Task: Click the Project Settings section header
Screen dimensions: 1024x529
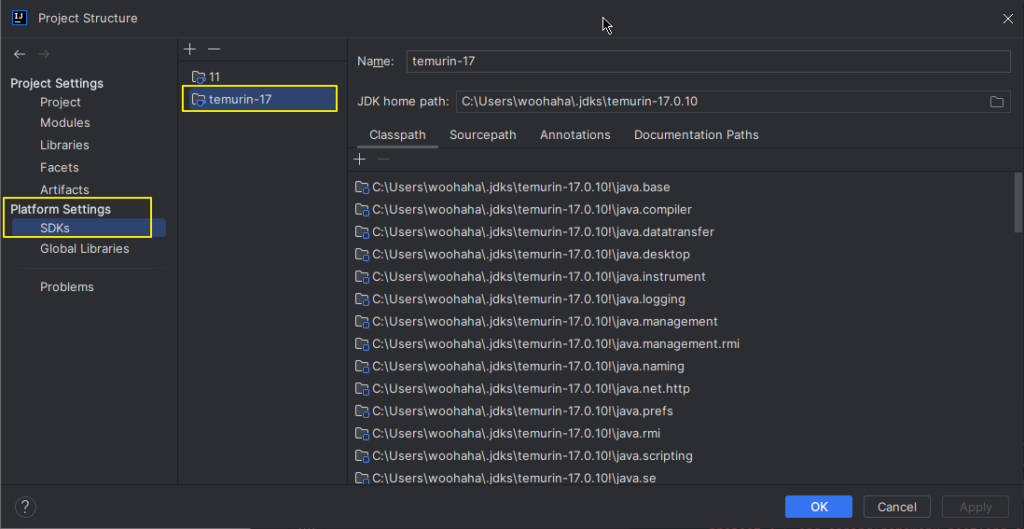Action: click(57, 84)
